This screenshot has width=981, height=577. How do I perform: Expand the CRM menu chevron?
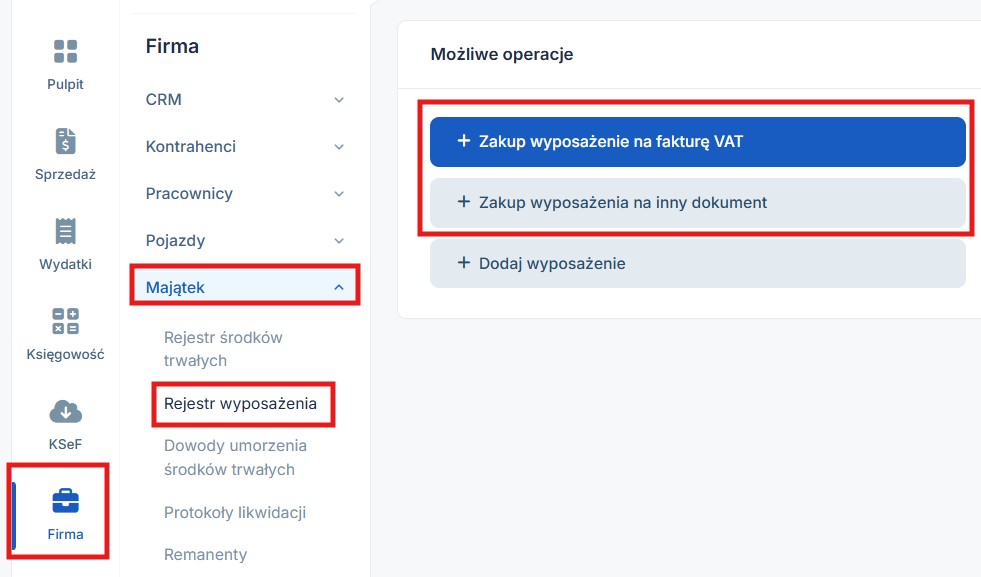coord(338,100)
